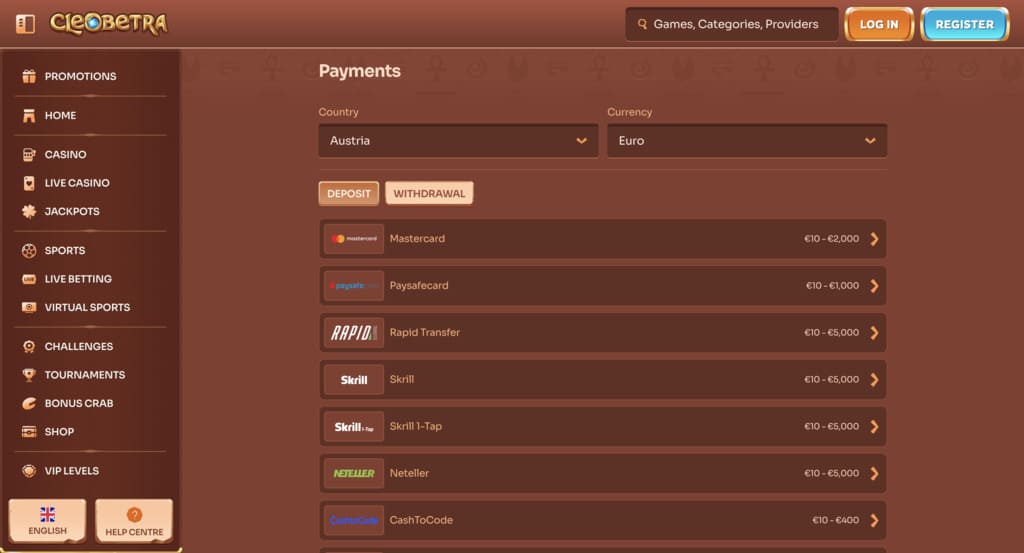This screenshot has width=1024, height=553.
Task: Expand Paysafecard row chevron arrow
Action: click(874, 286)
